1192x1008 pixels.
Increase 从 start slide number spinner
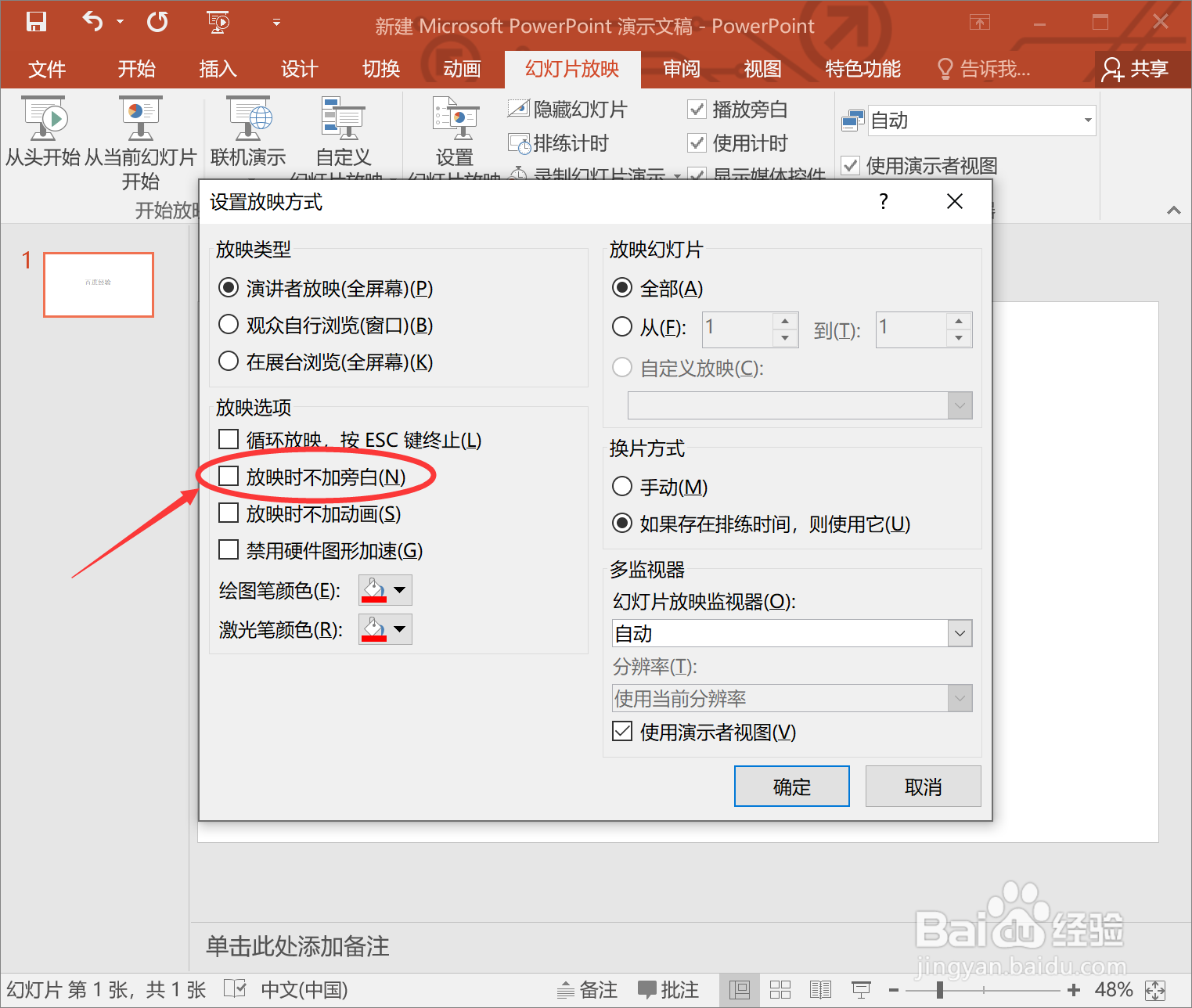(x=785, y=321)
